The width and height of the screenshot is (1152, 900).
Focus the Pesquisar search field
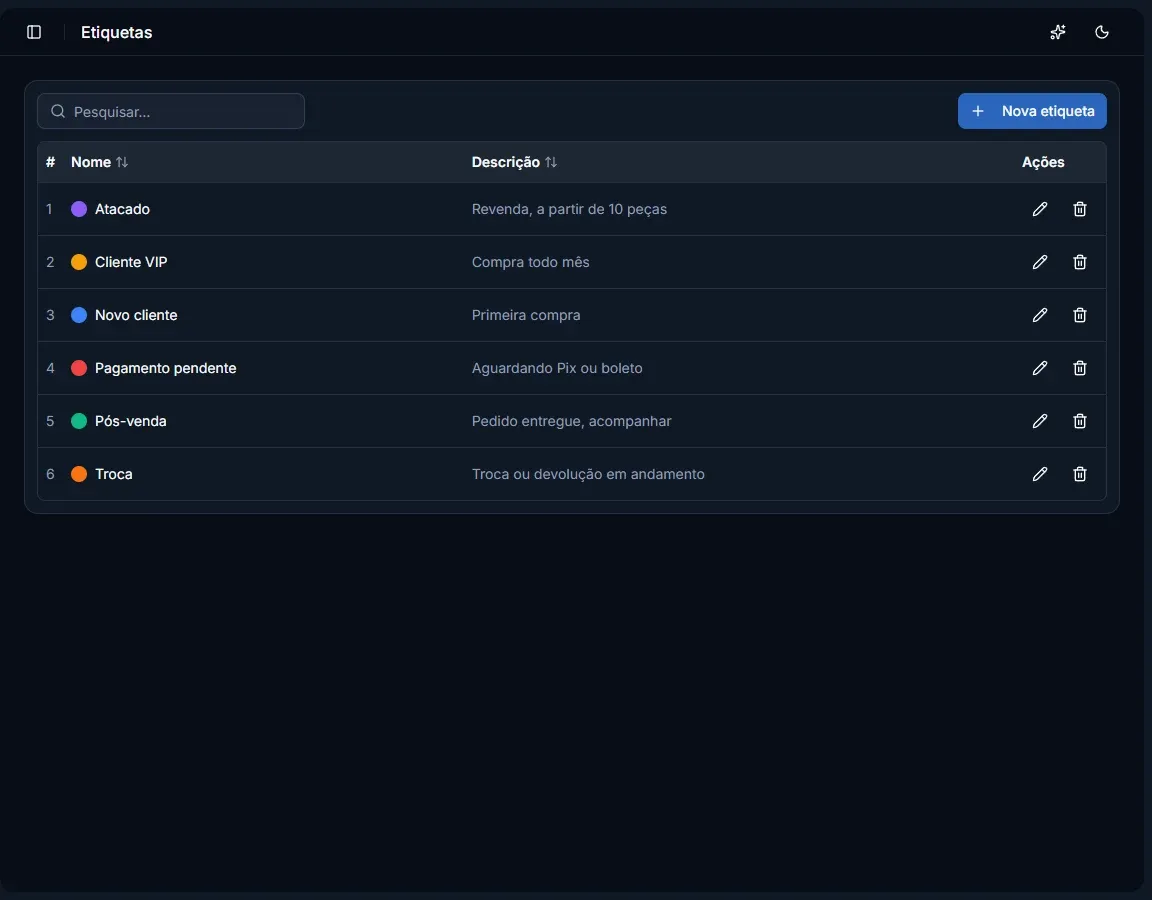[170, 111]
